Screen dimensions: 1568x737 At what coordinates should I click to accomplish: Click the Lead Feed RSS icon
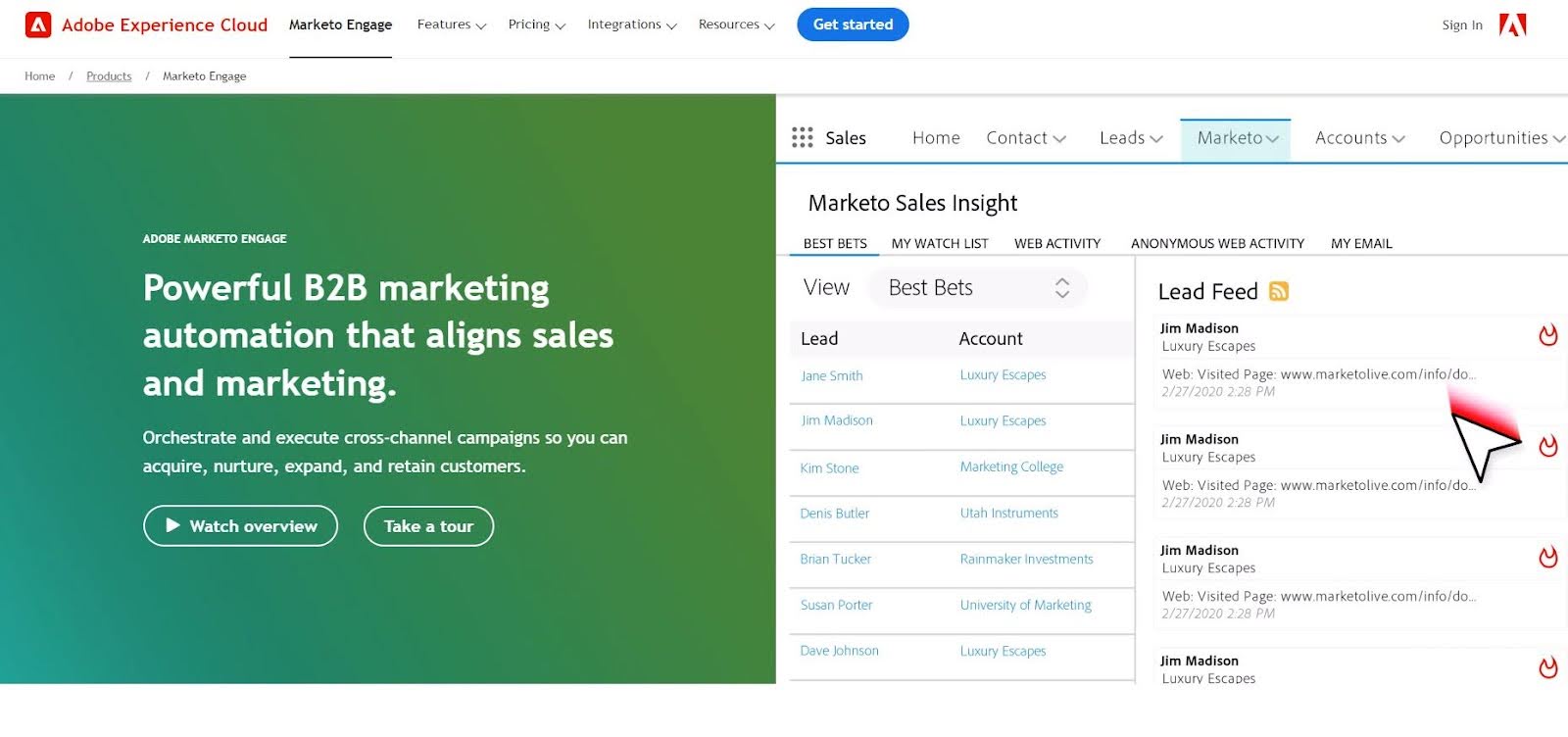(1279, 291)
